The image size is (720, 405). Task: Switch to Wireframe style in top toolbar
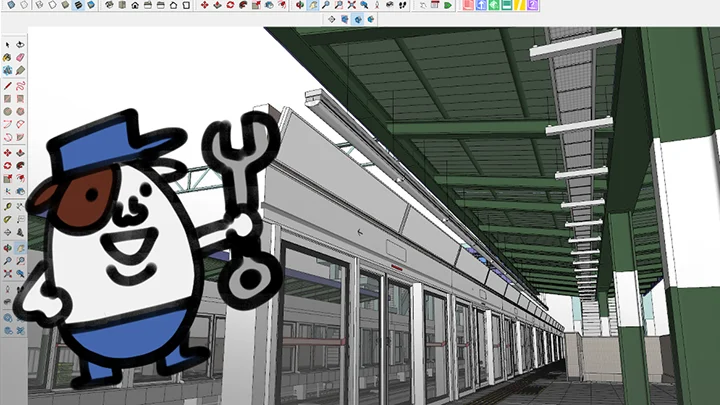39,5
